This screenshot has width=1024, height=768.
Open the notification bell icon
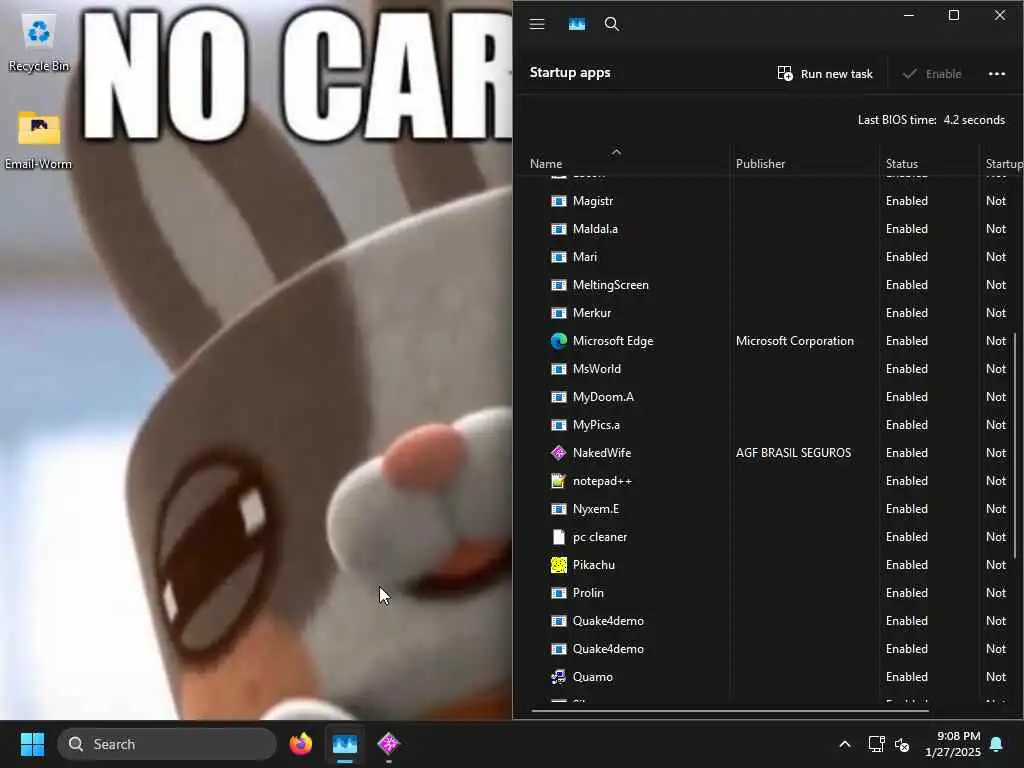pos(997,744)
